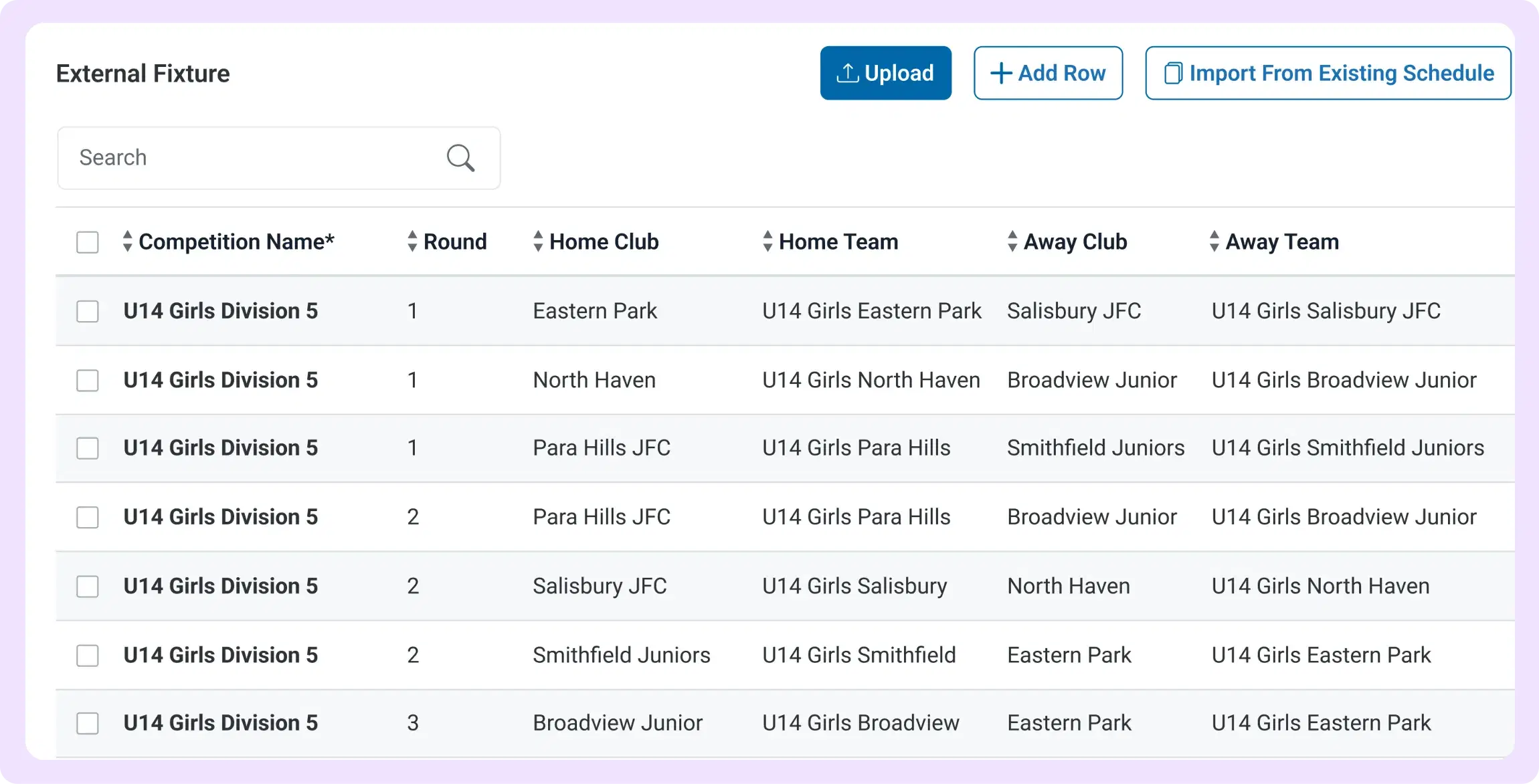Check the North Haven home club row
Image resolution: width=1539 pixels, height=784 pixels.
[x=88, y=380]
